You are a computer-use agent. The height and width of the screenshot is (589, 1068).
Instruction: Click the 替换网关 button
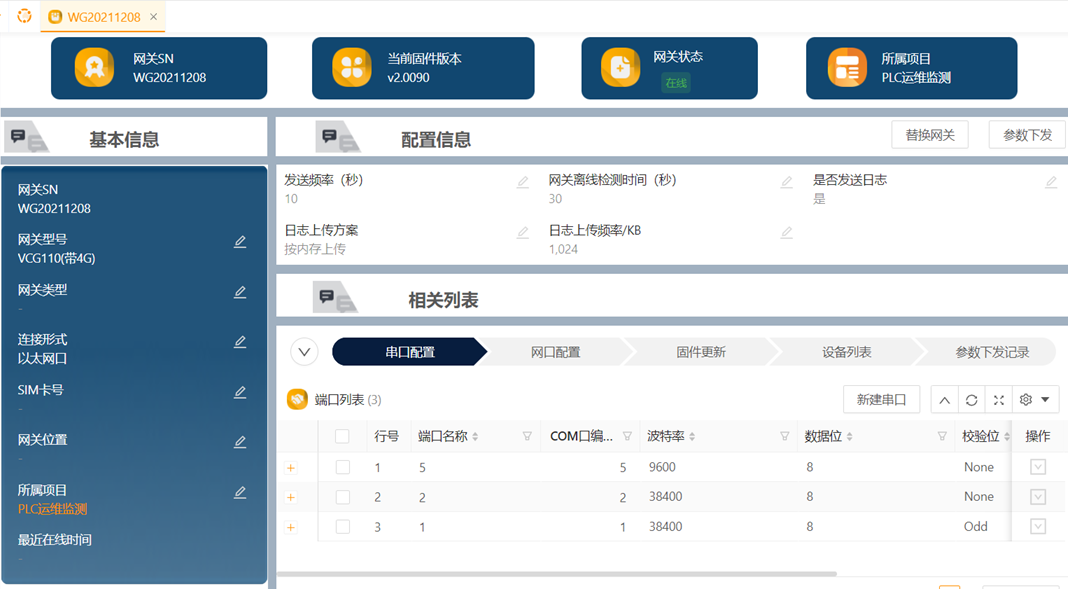coord(930,135)
